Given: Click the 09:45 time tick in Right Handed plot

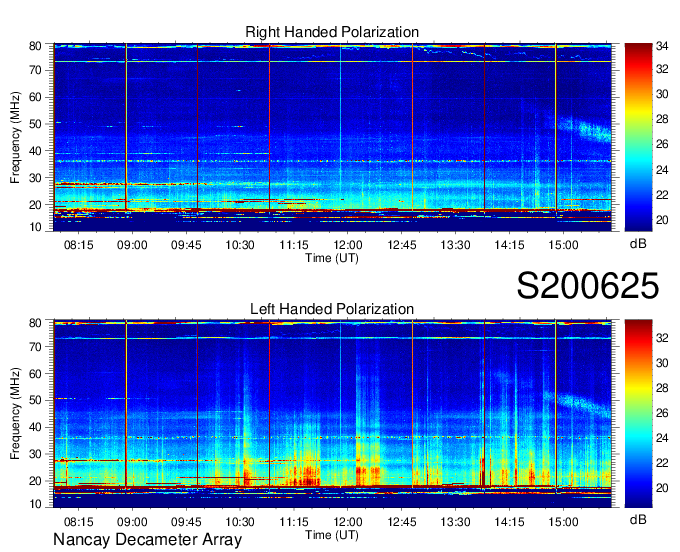Looking at the screenshot, I should tap(186, 245).
